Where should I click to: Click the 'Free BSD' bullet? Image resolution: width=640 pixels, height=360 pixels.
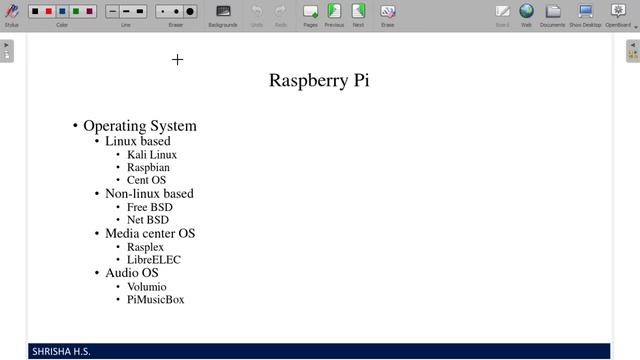[x=150, y=207]
